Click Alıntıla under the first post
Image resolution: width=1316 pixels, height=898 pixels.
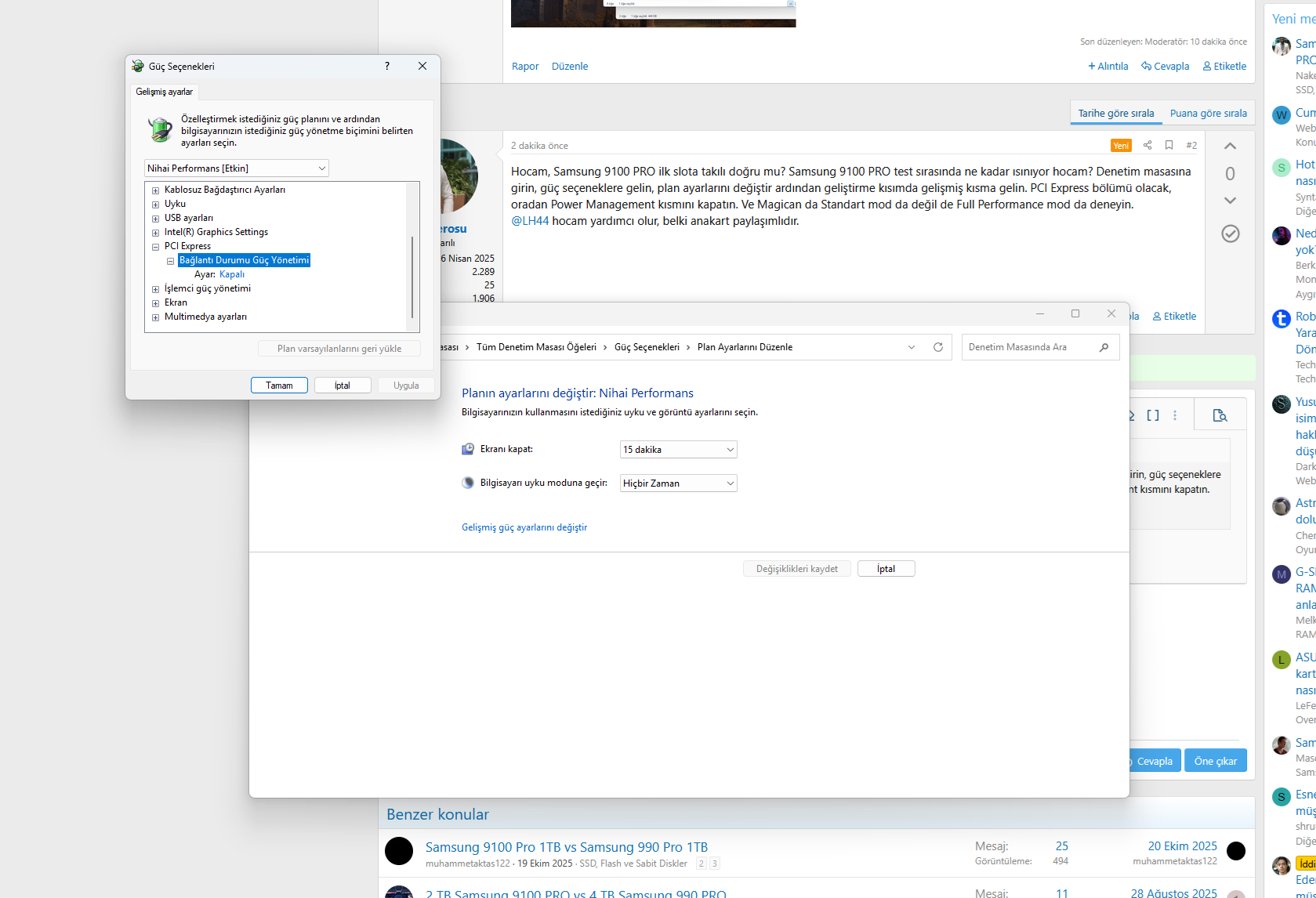[1108, 67]
